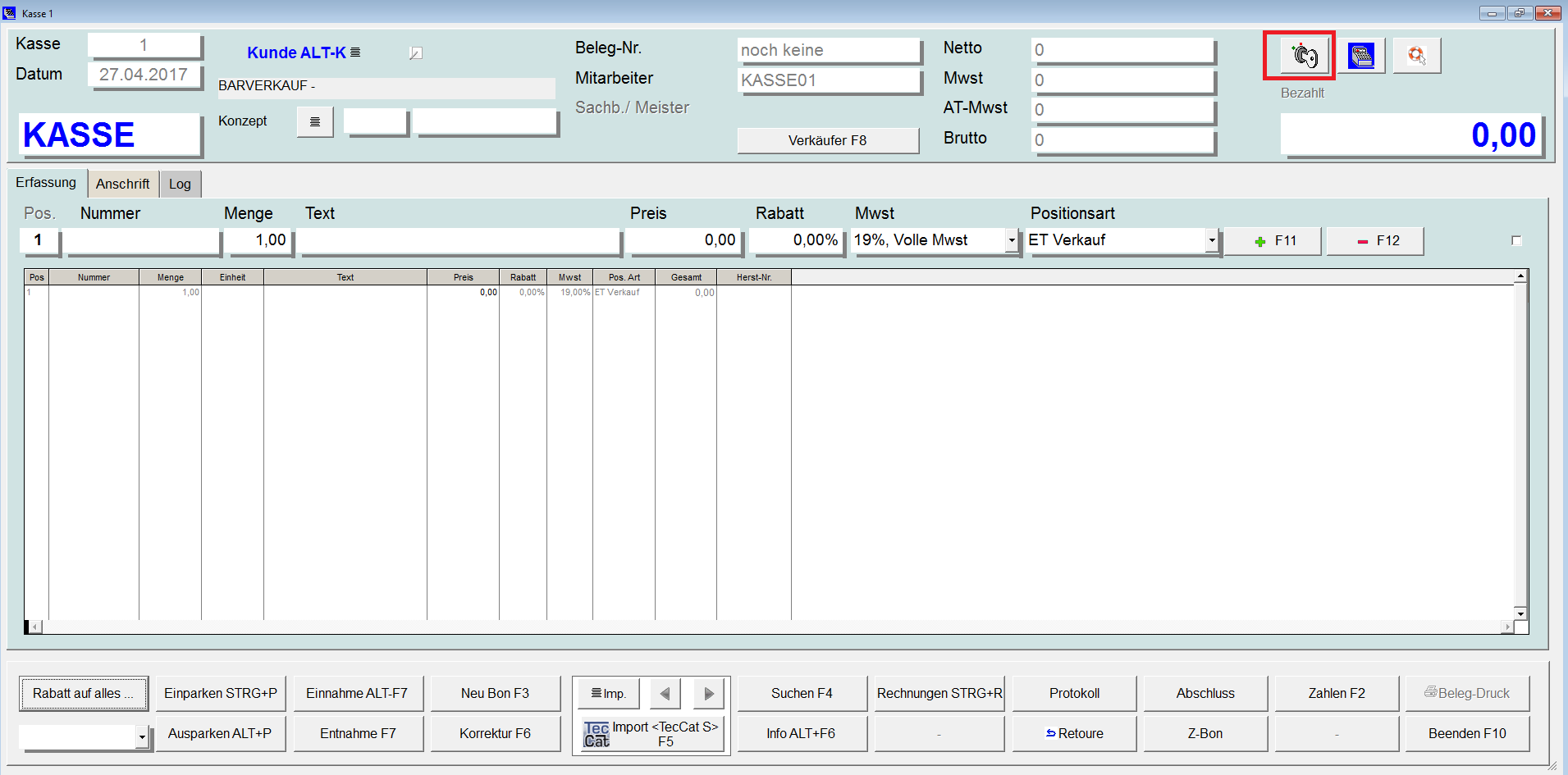Click the Imp. list button
This screenshot has width=1568, height=775.
click(x=608, y=694)
